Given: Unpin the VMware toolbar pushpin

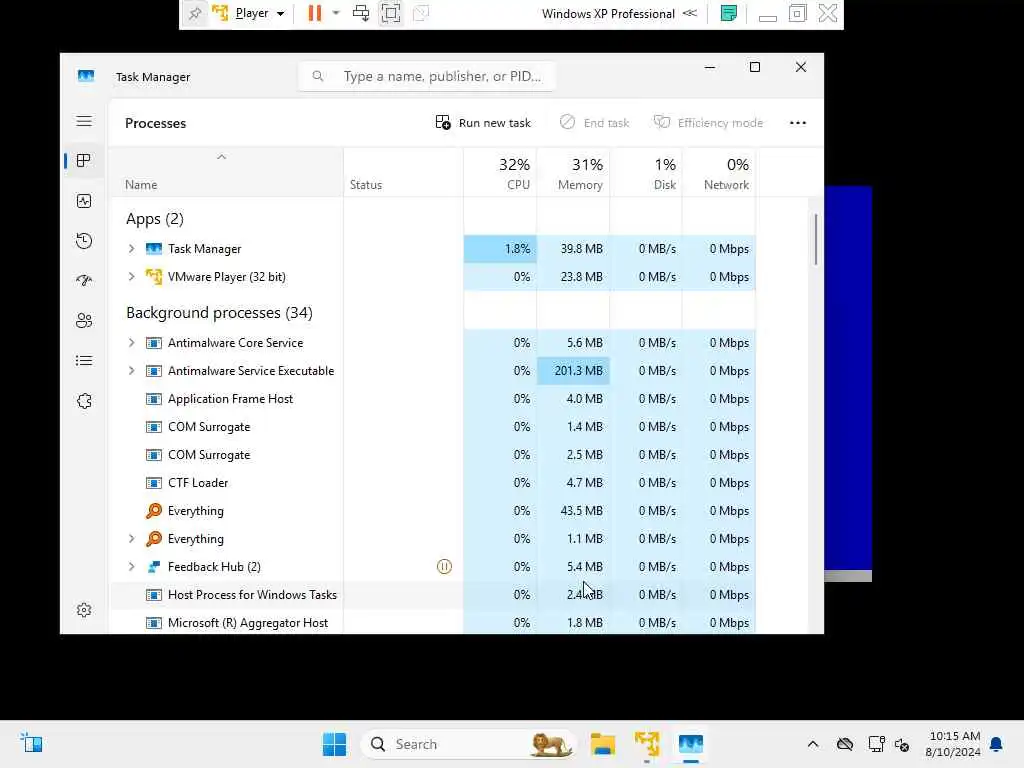Looking at the screenshot, I should point(194,13).
